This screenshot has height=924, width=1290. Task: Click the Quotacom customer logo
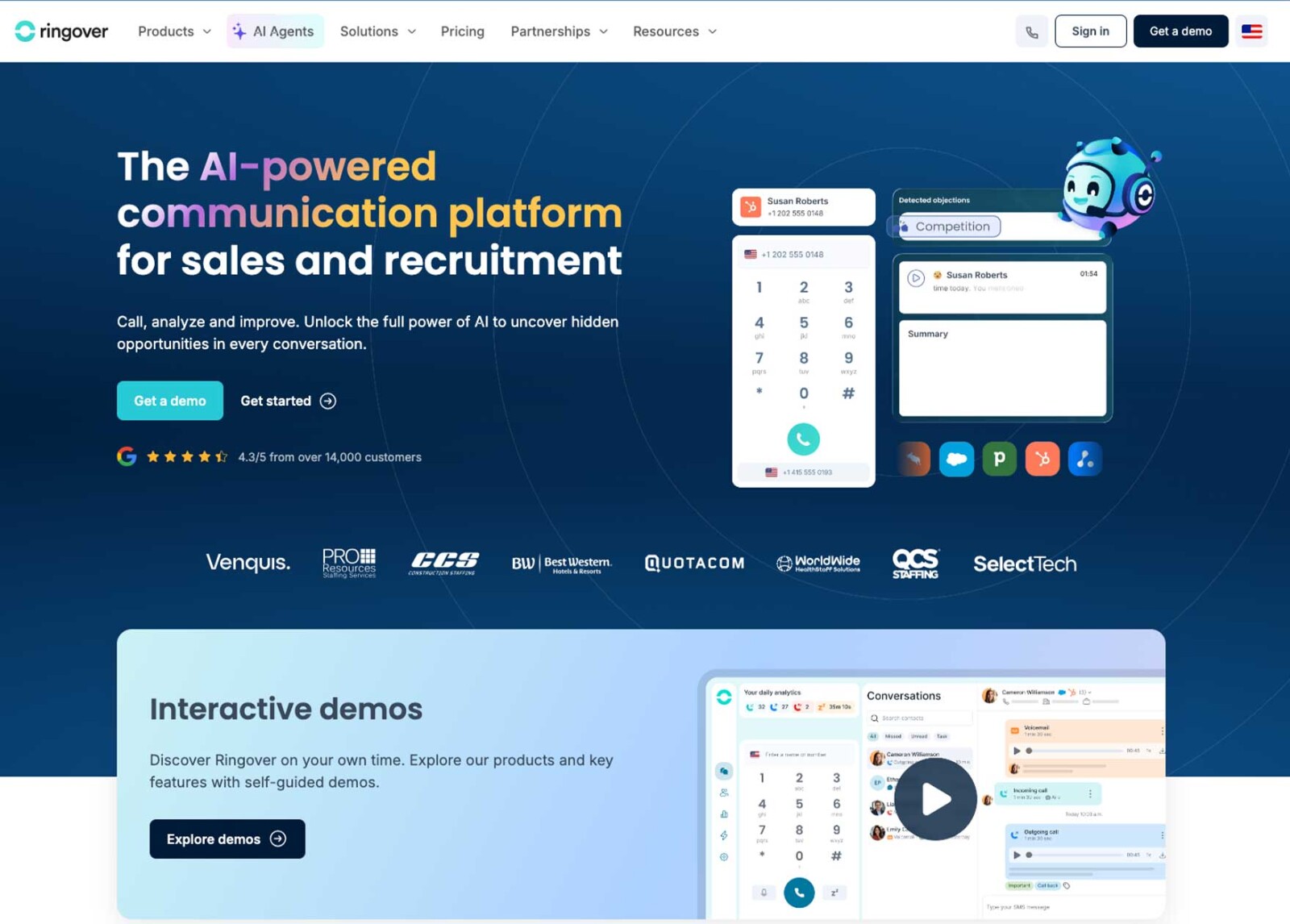(694, 564)
